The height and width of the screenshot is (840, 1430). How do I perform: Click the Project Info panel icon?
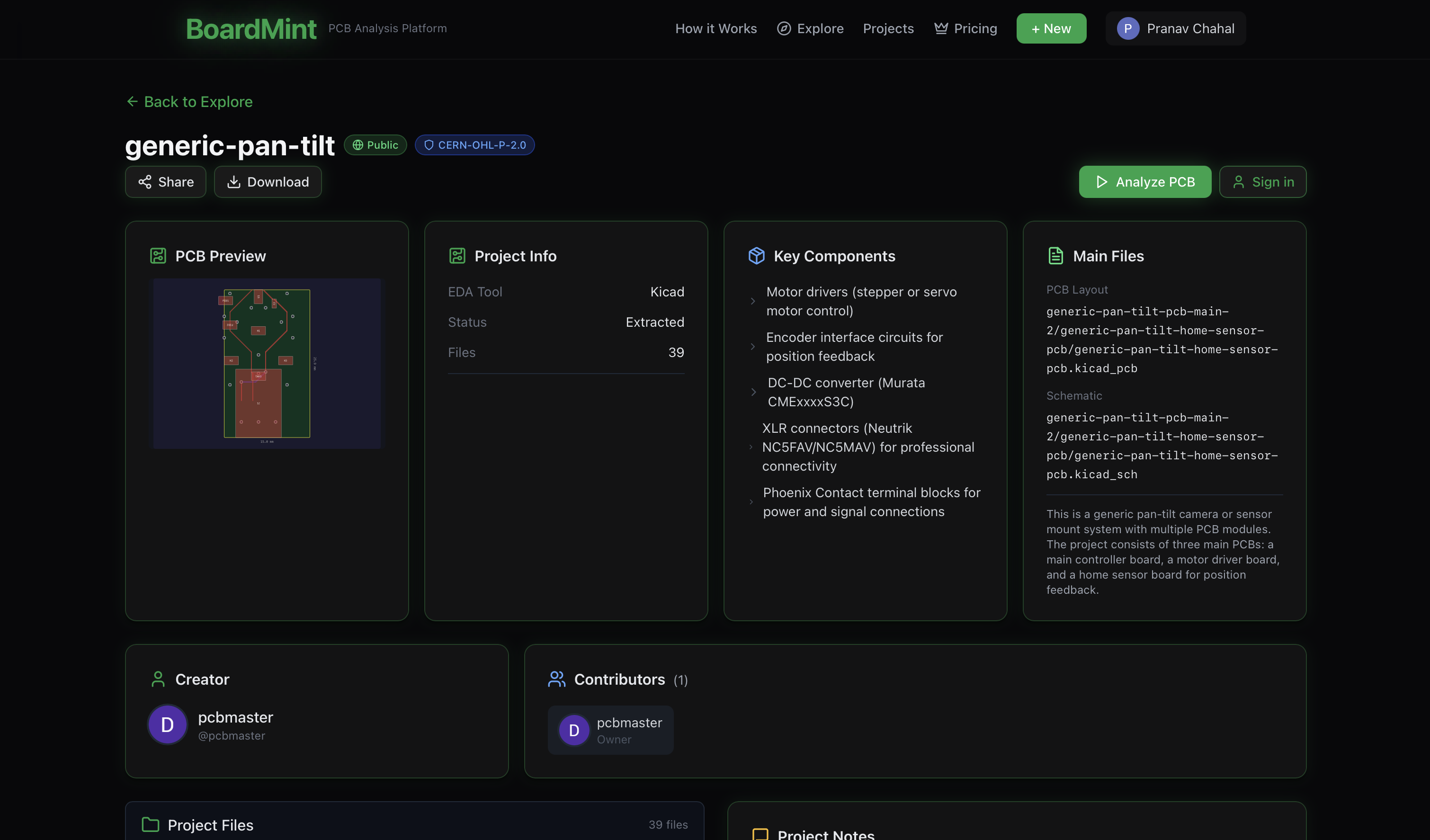click(x=457, y=255)
